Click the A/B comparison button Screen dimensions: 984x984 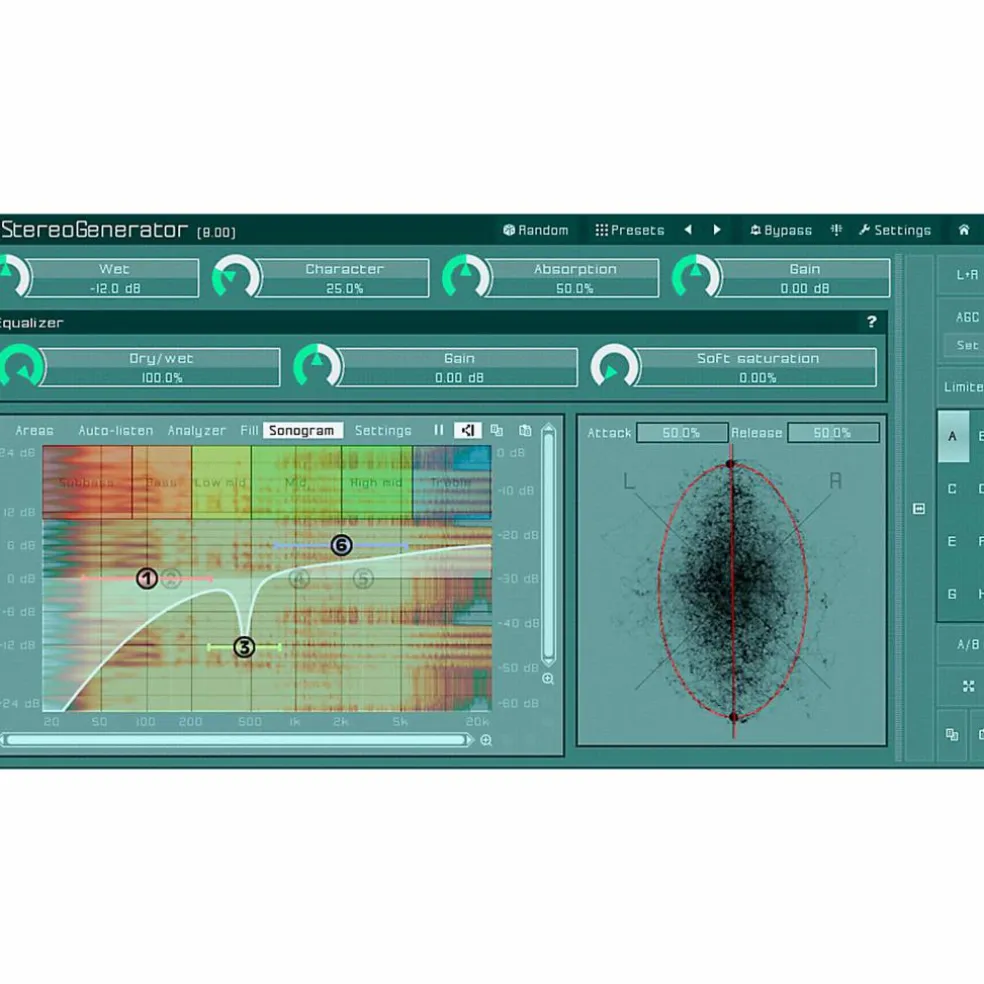tap(967, 644)
